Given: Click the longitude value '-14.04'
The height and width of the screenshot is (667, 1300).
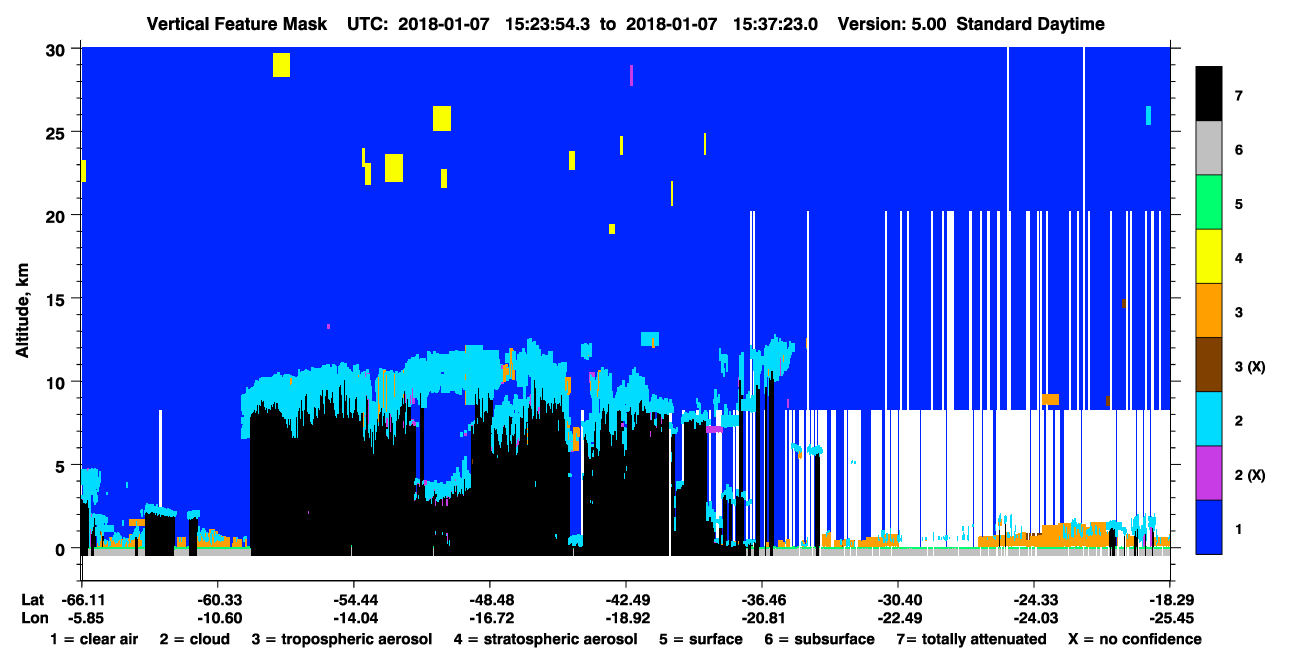Looking at the screenshot, I should (x=353, y=618).
